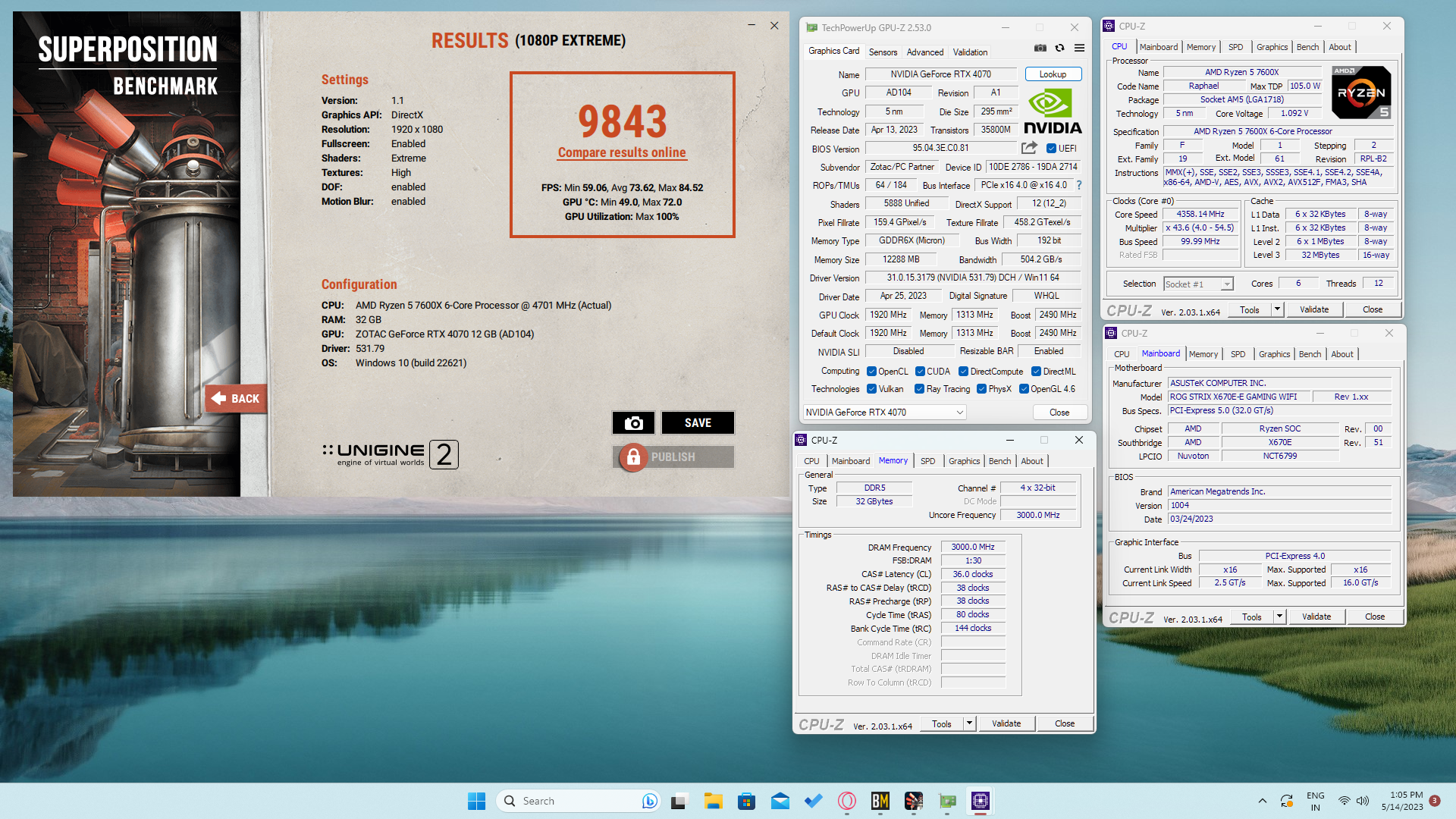1456x819 pixels.
Task: Open the Bench tab in CPU-Z CPU window
Action: (x=1307, y=47)
